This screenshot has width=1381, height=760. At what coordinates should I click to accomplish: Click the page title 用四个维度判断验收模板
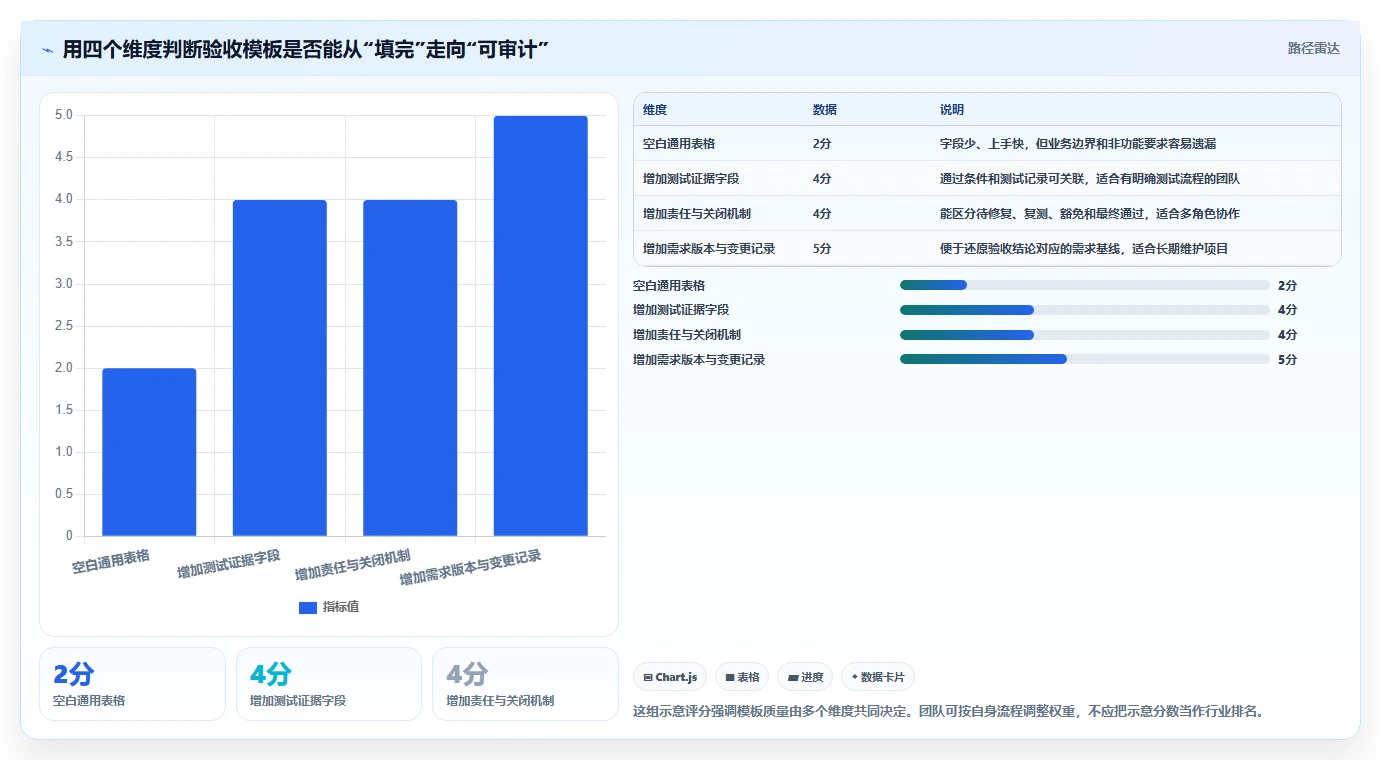[x=307, y=49]
